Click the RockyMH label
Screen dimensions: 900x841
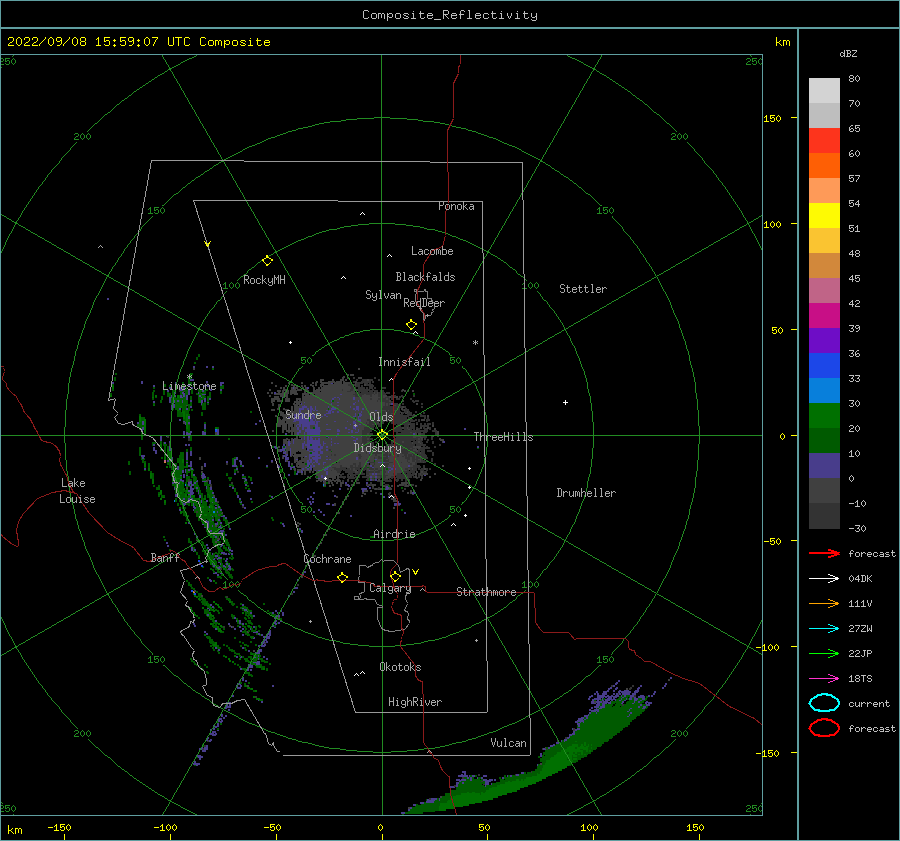pos(264,280)
